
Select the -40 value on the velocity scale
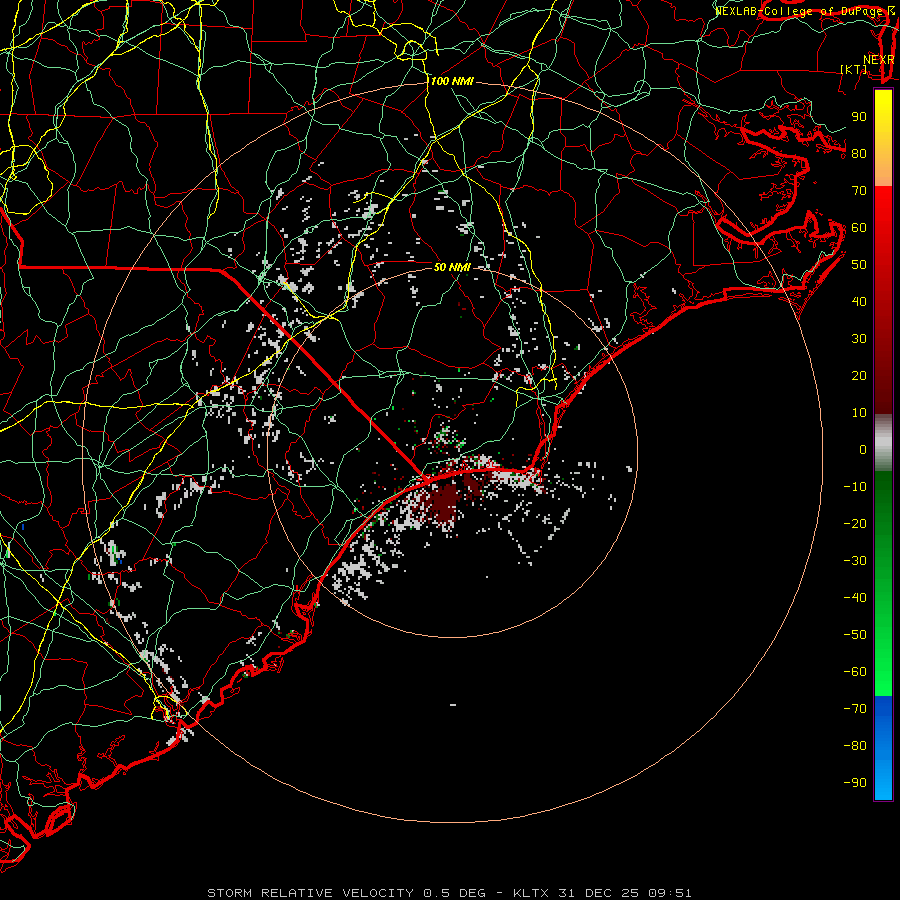[855, 598]
